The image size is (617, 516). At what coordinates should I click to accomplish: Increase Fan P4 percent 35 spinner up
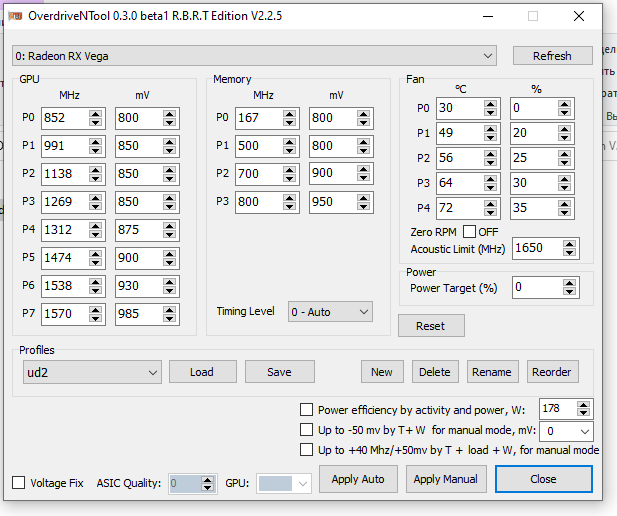click(x=564, y=204)
